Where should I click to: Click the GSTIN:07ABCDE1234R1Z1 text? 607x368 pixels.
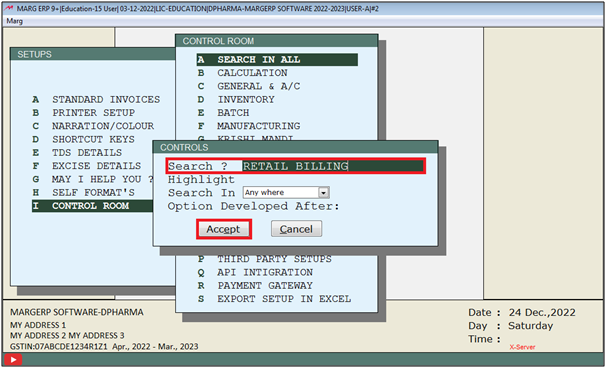(x=58, y=346)
